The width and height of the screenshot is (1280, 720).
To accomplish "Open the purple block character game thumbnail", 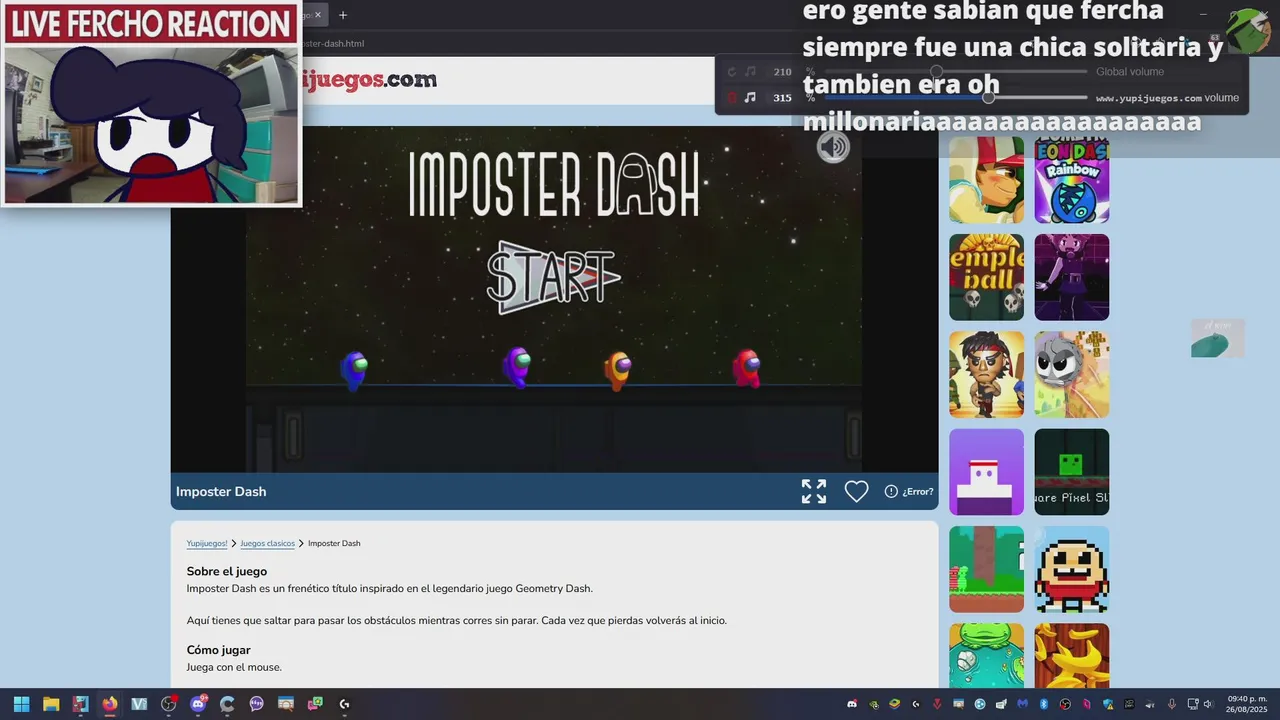I will [x=987, y=472].
